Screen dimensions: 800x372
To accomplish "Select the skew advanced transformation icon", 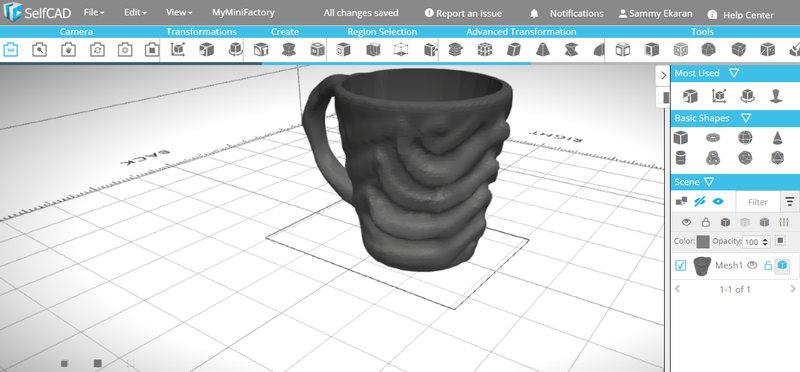I will pos(514,50).
